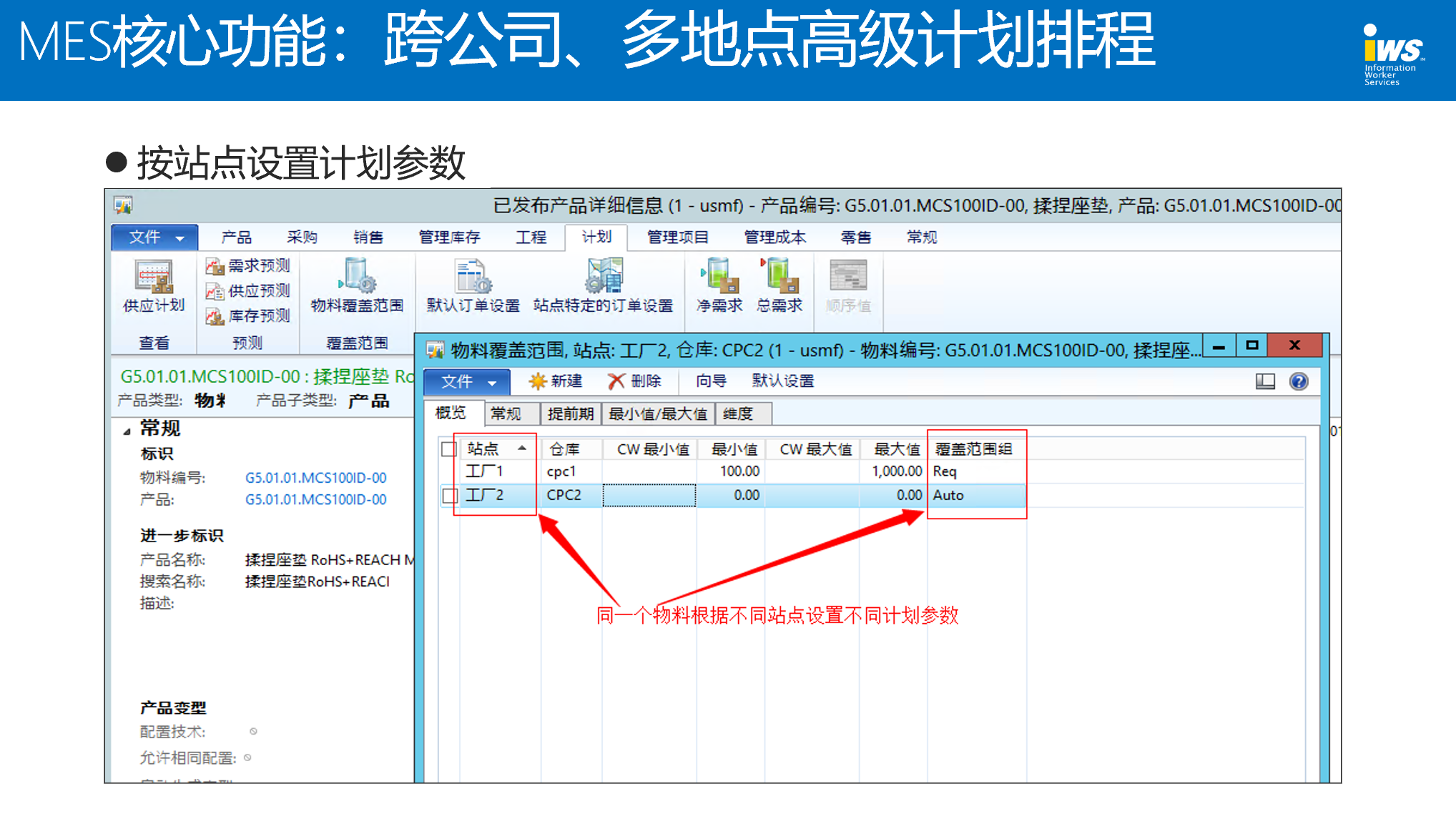
Task: Click the 仓库 column header
Action: [571, 449]
